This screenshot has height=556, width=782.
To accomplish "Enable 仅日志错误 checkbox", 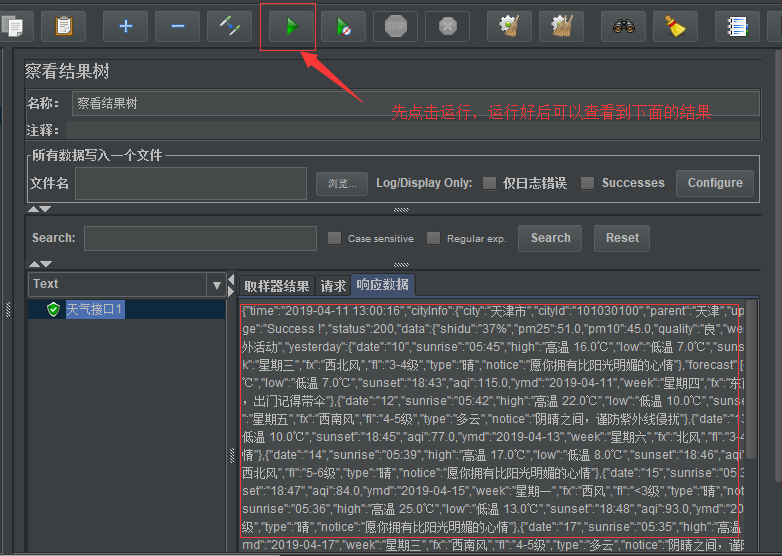I will (x=490, y=183).
